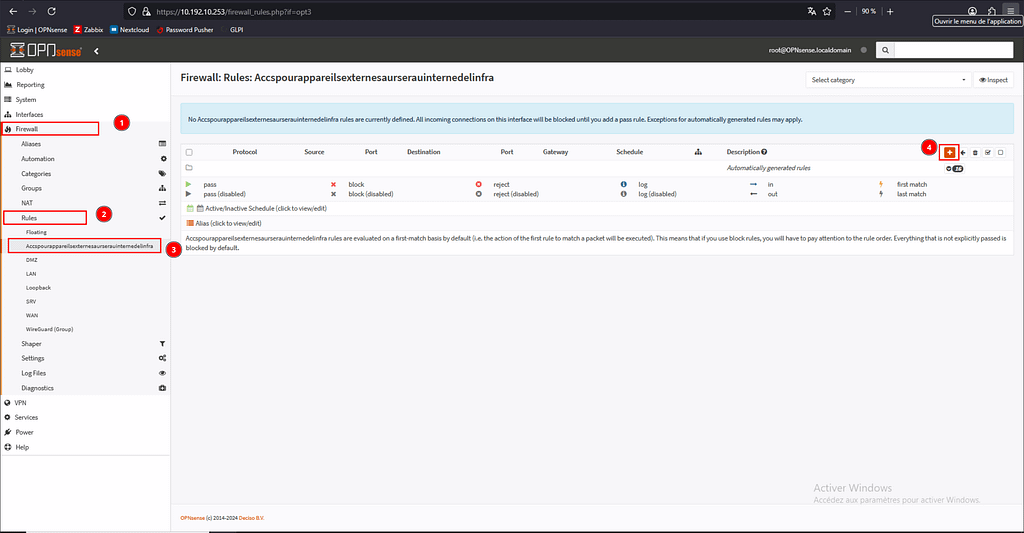Click the disable selected rules icon

(999, 152)
